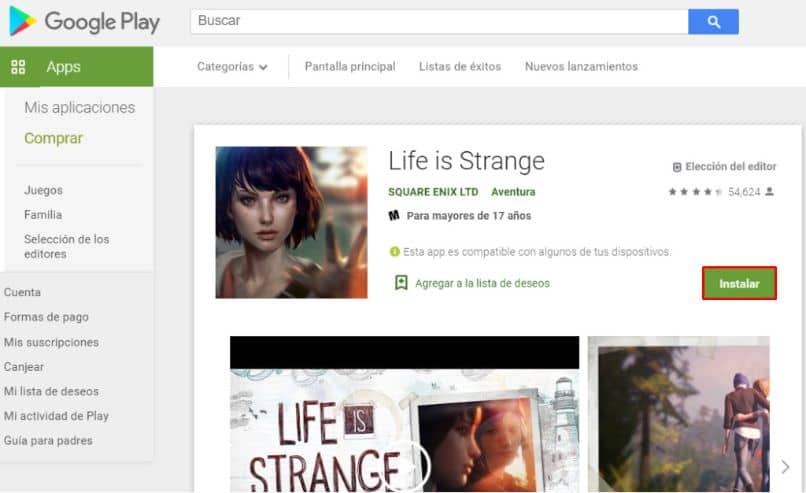Image resolution: width=806 pixels, height=493 pixels.
Task: Click the Google Play logo
Action: click(85, 22)
